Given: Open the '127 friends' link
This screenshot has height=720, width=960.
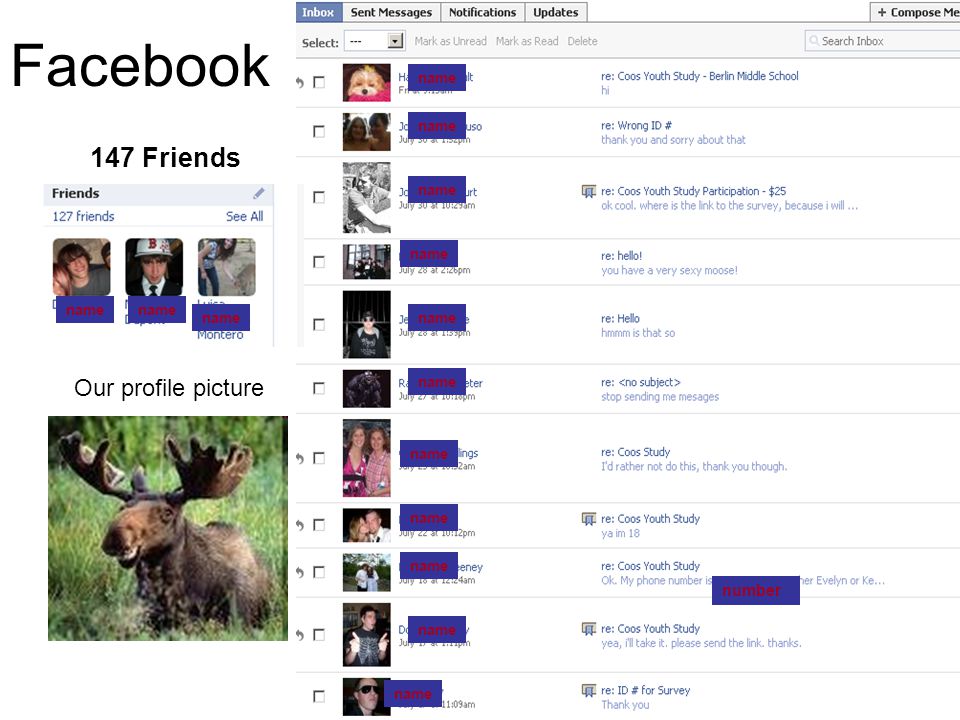Looking at the screenshot, I should click(83, 216).
